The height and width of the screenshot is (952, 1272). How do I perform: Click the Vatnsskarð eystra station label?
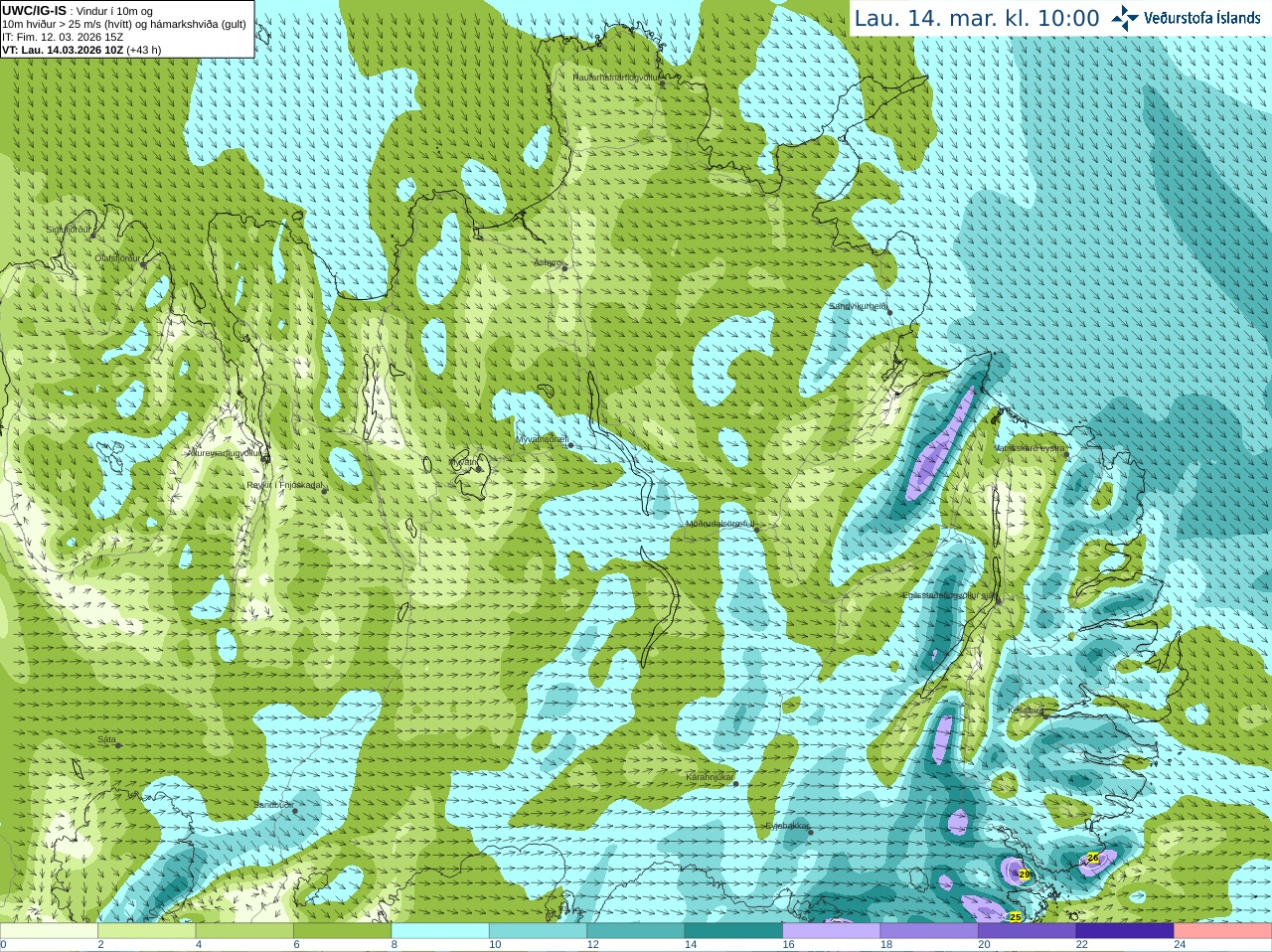1030,448
